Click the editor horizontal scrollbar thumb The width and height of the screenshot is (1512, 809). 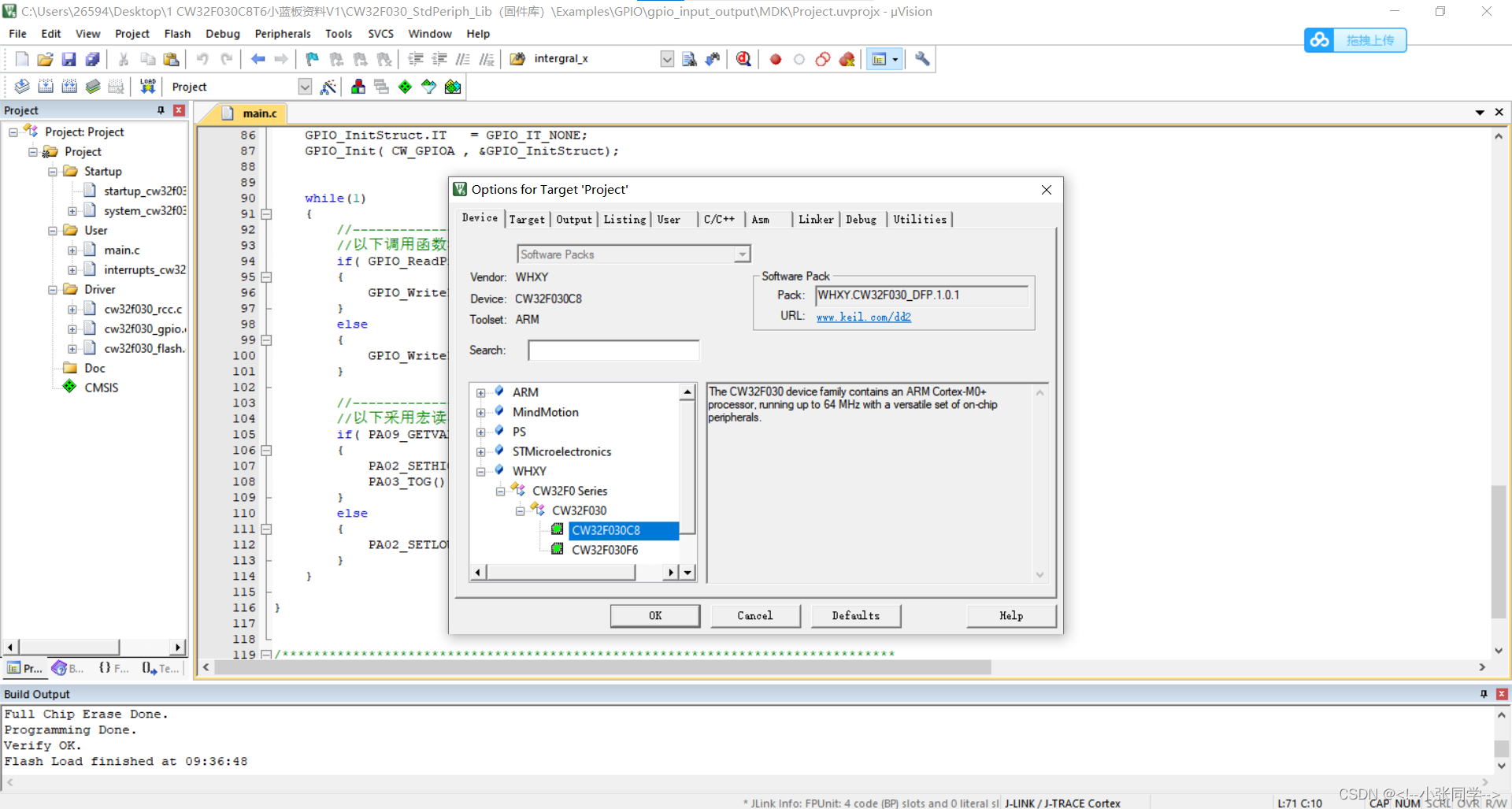click(x=602, y=667)
